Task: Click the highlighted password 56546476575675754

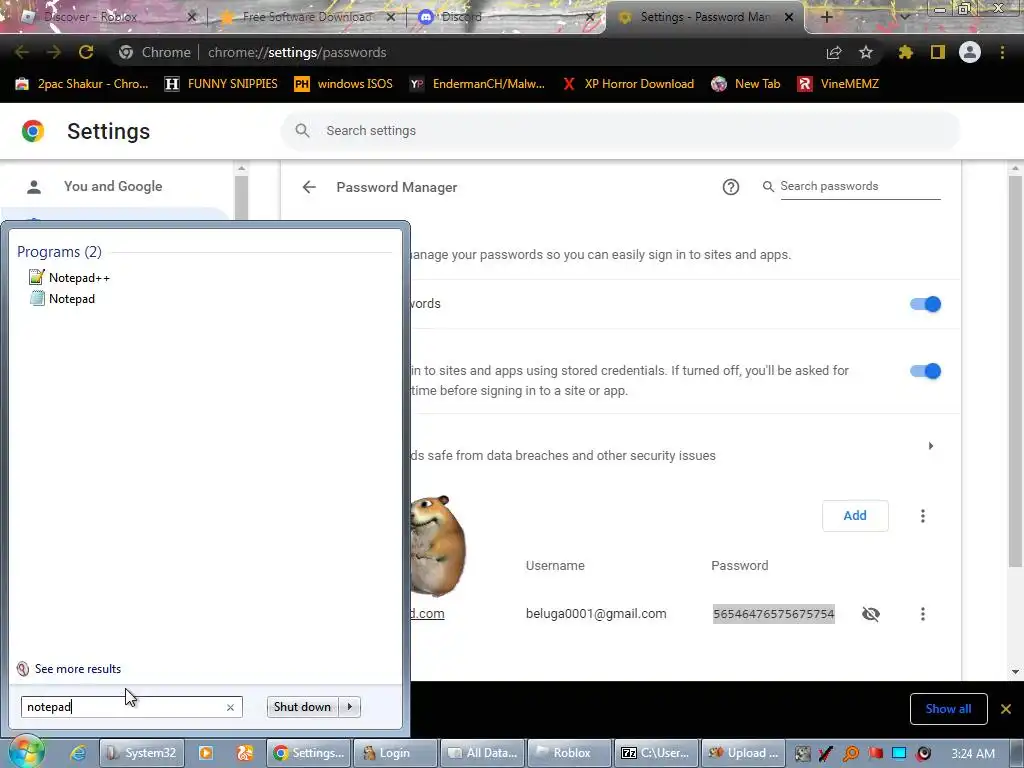Action: tap(774, 614)
